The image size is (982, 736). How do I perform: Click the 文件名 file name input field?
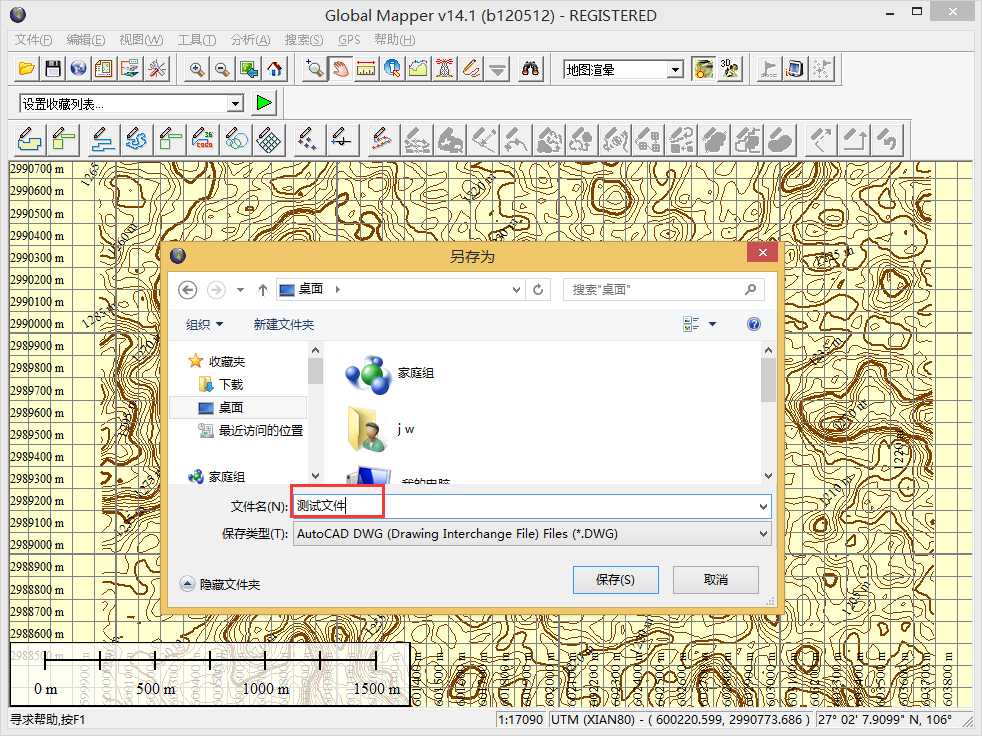[532, 506]
